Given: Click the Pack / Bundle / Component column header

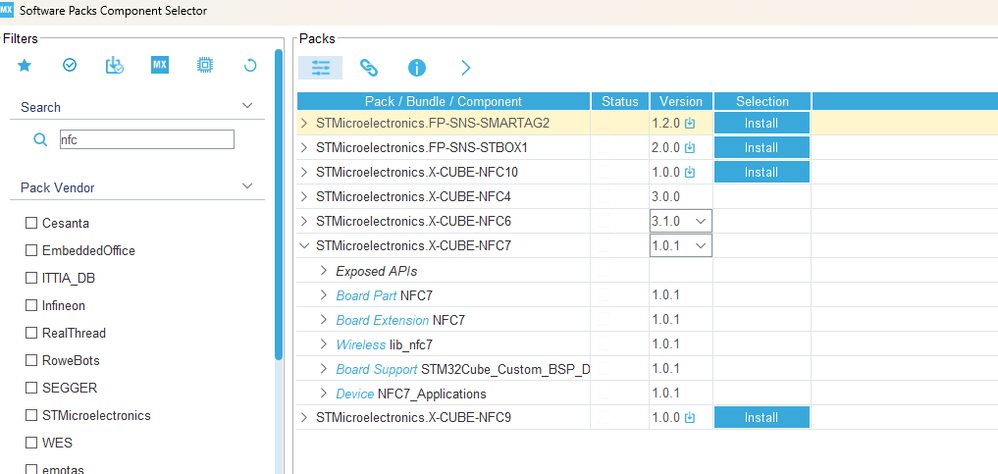Looking at the screenshot, I should (444, 101).
